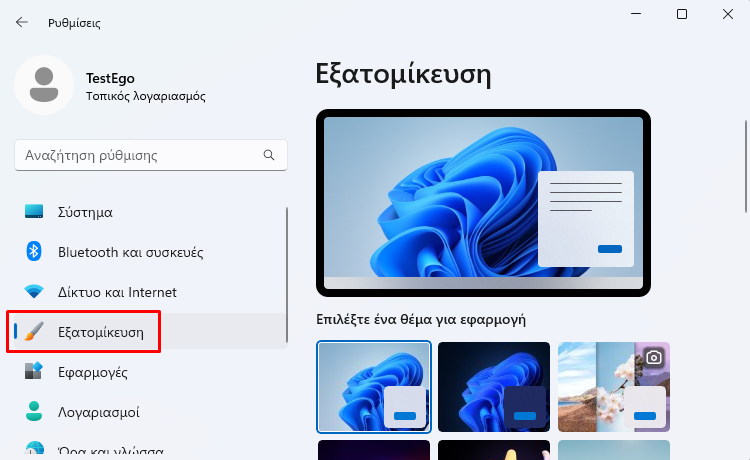Screen dimensions: 750x460
Task: Click the Wi-Fi network icon
Action: [x=34, y=291]
